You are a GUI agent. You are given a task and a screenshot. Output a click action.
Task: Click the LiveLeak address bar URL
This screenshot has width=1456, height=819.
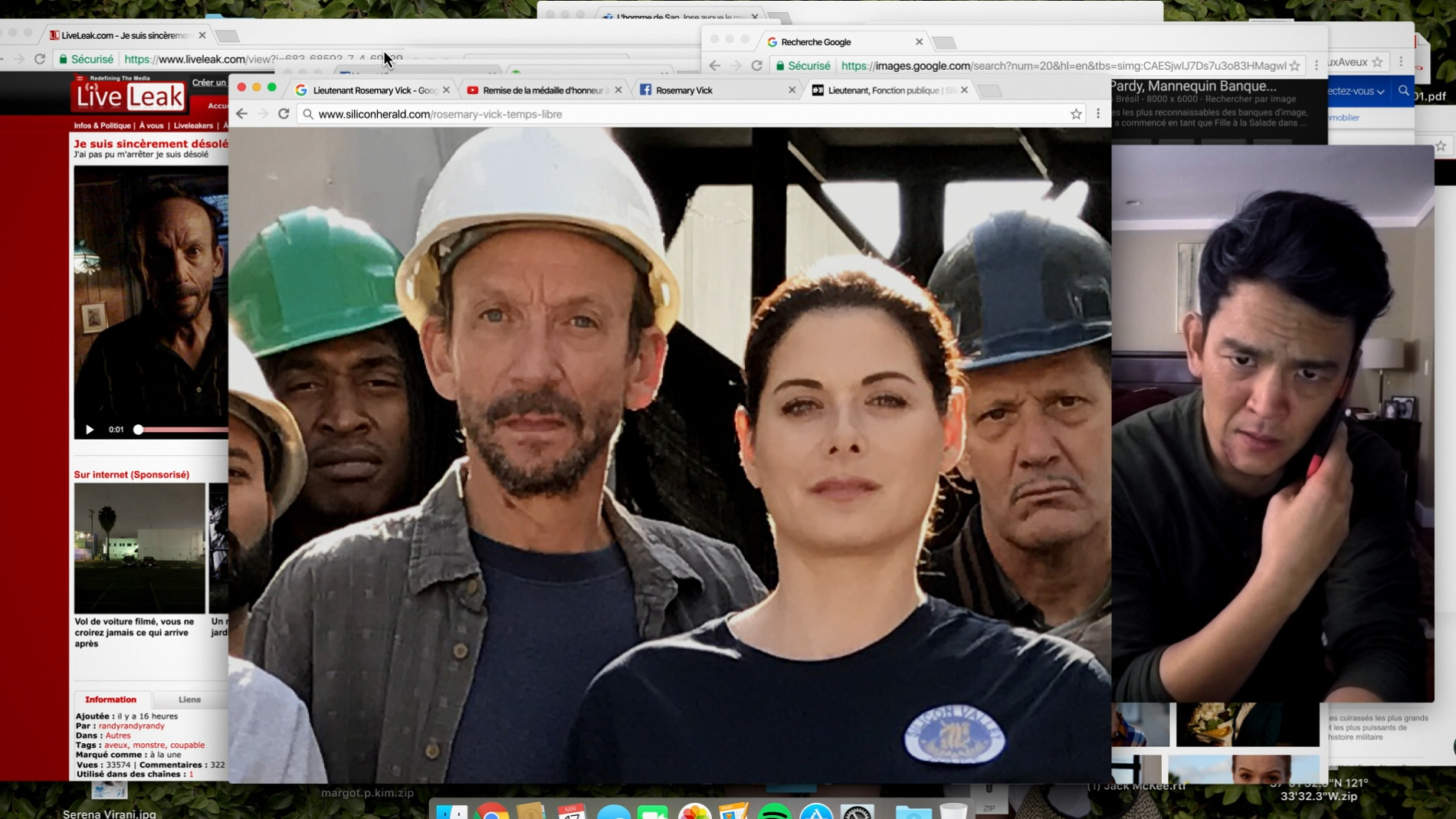[x=262, y=59]
